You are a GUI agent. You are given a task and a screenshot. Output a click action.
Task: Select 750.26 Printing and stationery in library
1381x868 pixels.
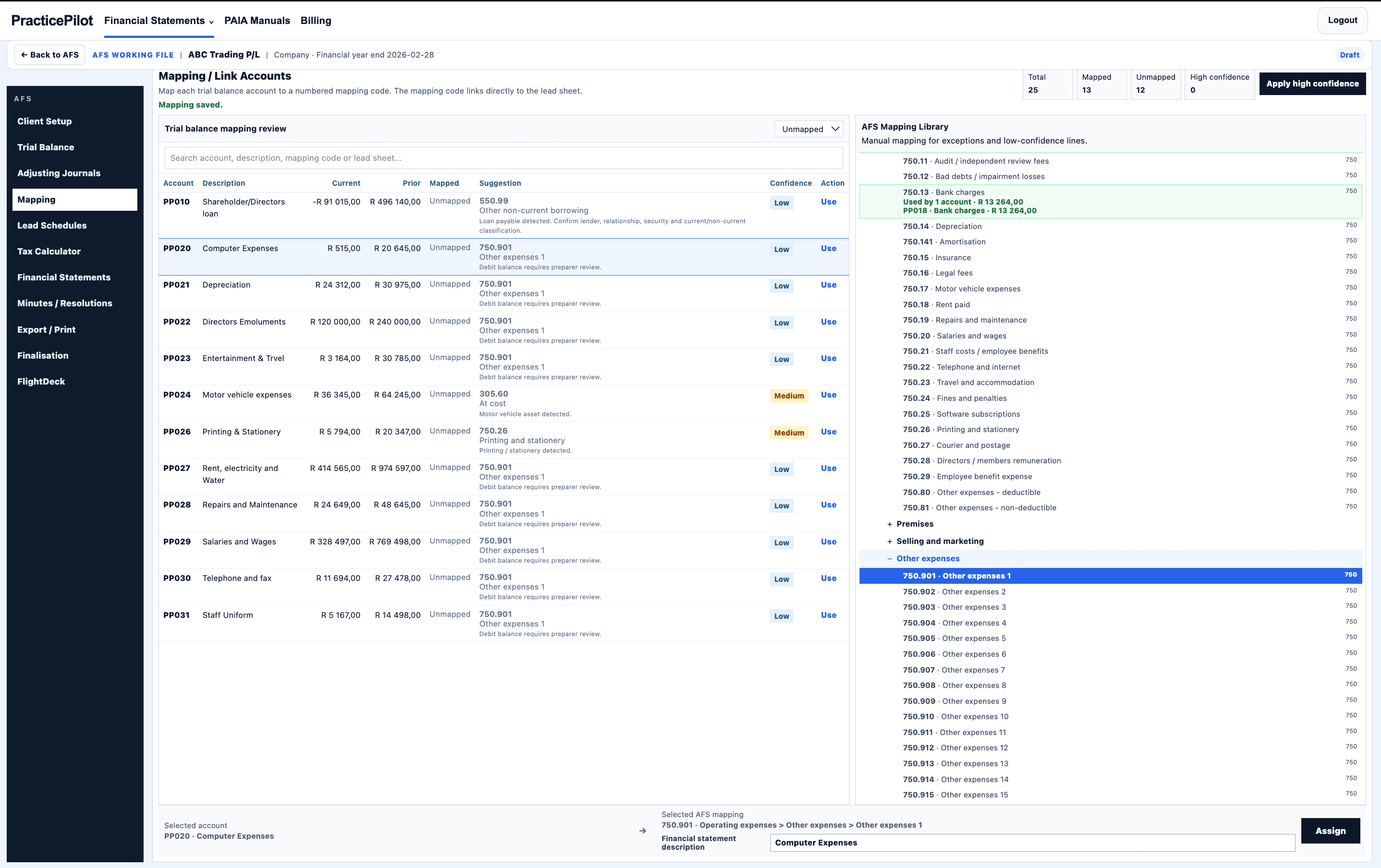point(1110,429)
